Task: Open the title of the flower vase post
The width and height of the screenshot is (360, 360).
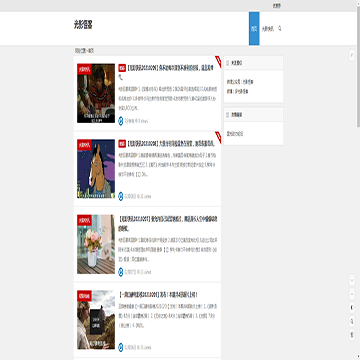Action: coord(168,224)
